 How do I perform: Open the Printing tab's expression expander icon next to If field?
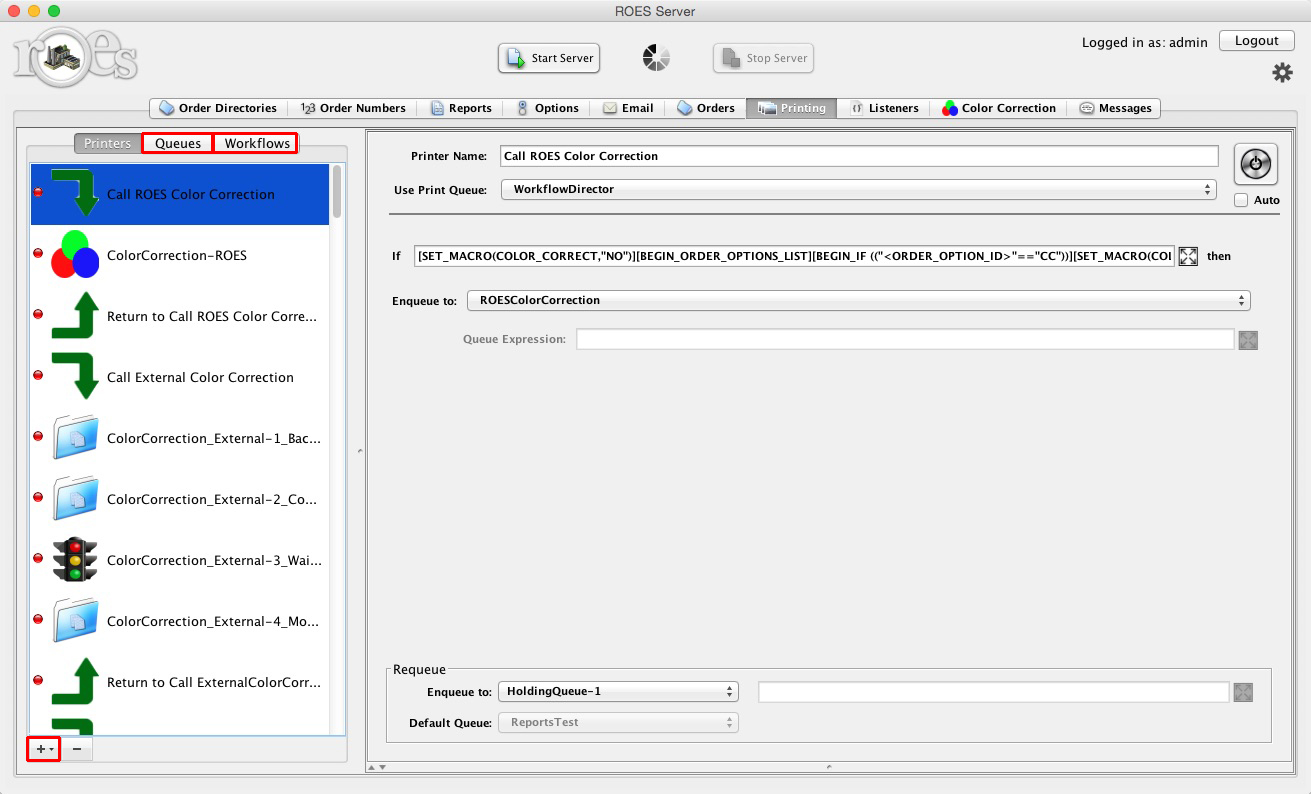click(x=1188, y=256)
